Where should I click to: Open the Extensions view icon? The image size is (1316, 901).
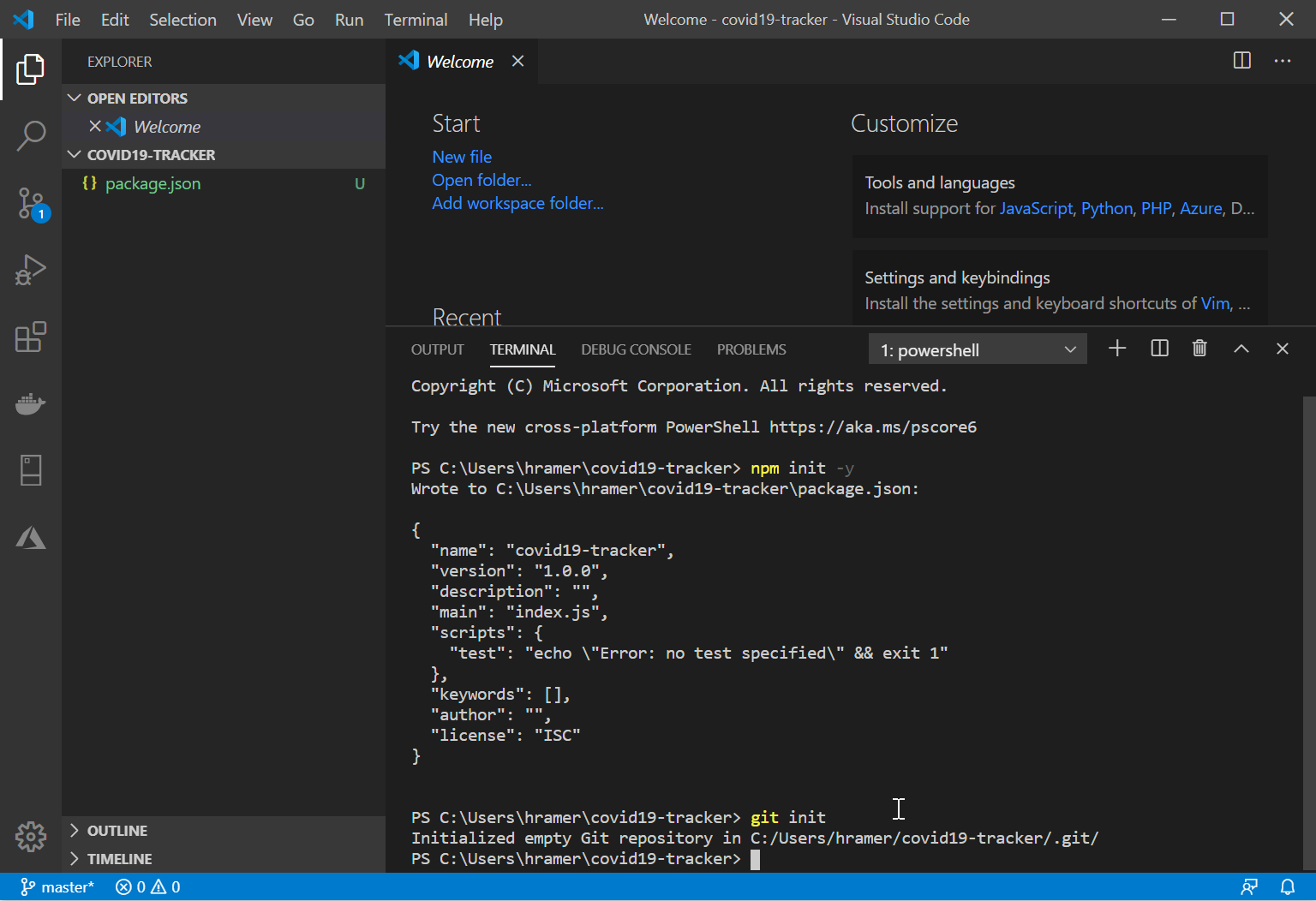pos(31,337)
